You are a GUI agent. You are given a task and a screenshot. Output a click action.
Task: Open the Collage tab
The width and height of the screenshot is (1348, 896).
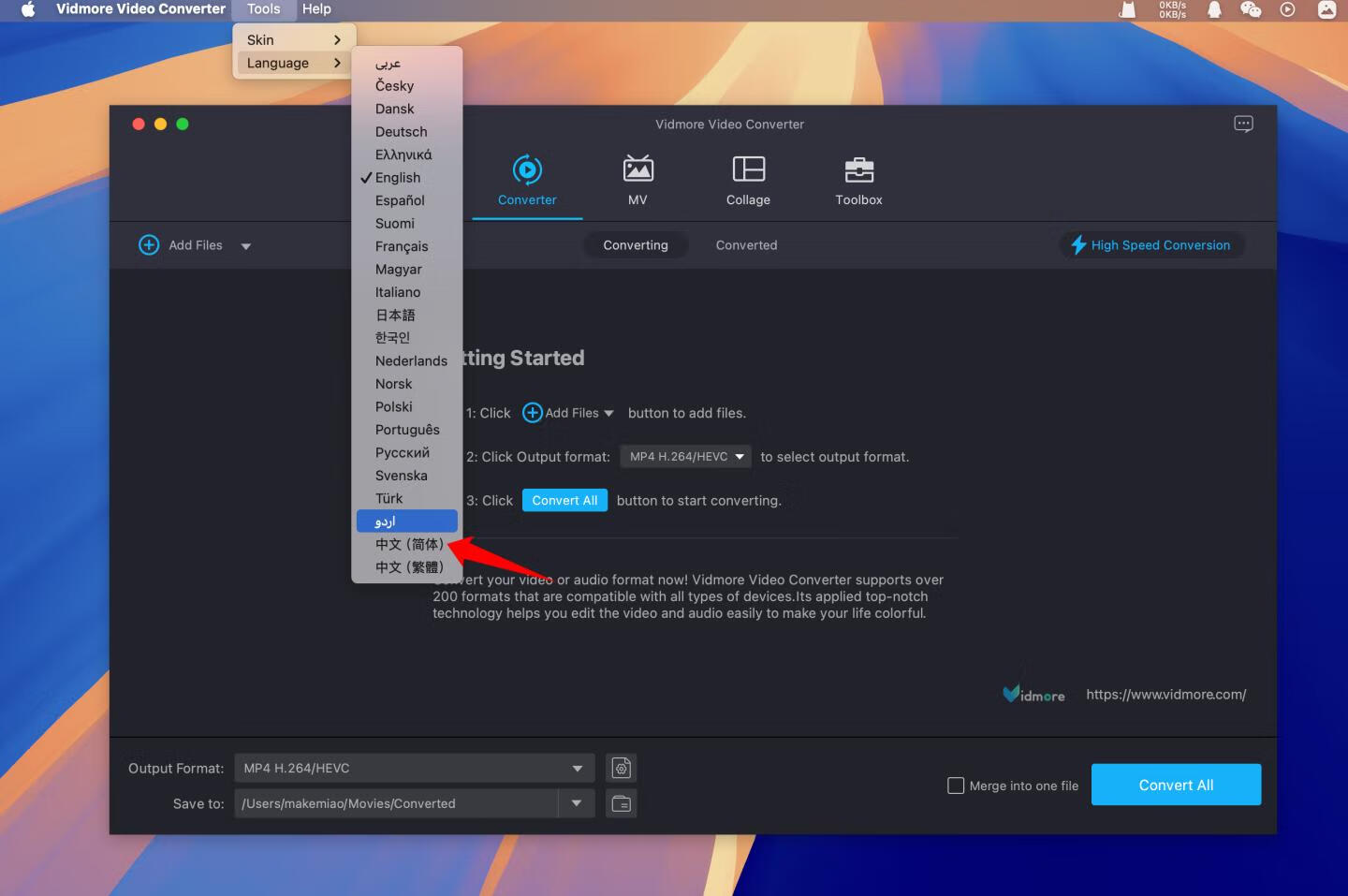click(748, 182)
